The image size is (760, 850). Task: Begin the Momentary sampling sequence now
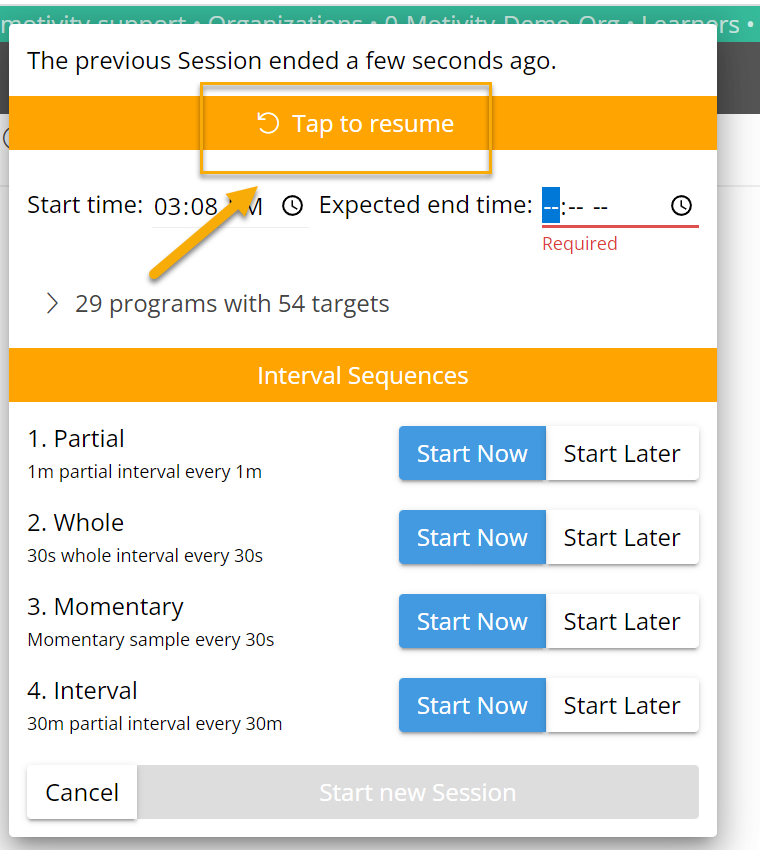point(472,621)
